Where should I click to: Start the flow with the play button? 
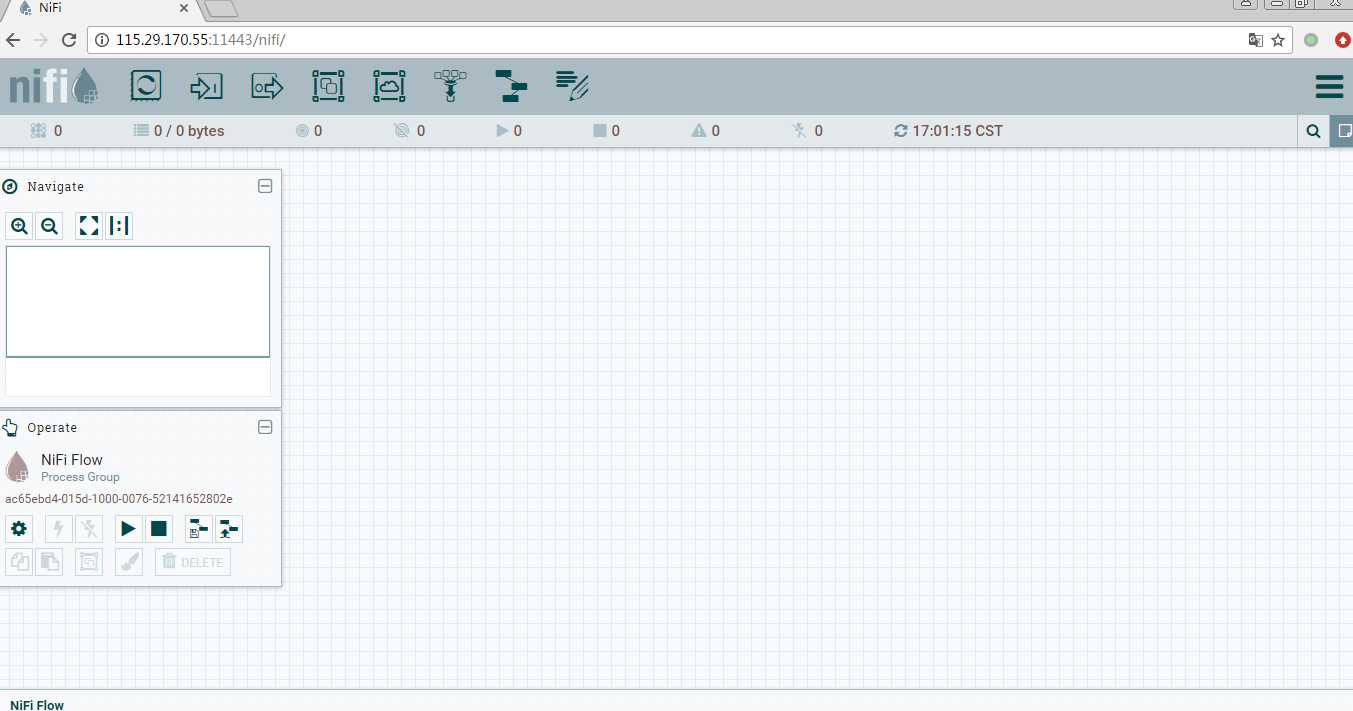click(129, 529)
